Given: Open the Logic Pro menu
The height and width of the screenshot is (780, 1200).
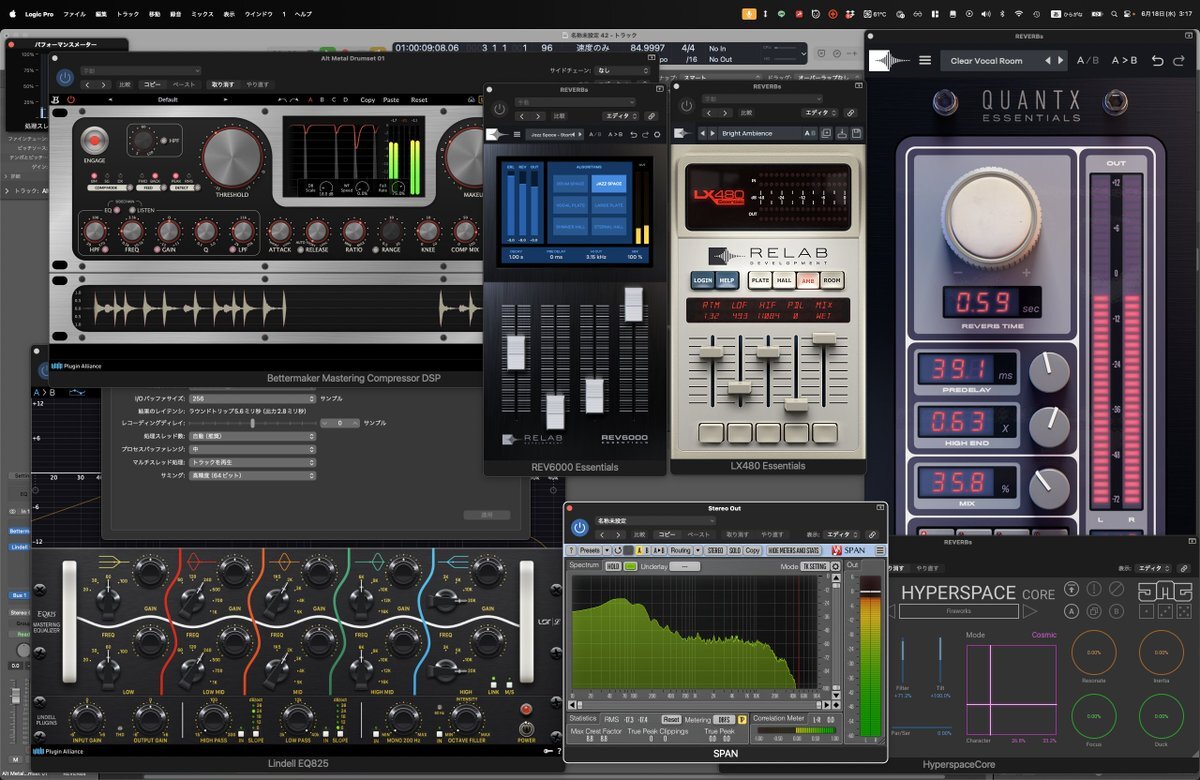Looking at the screenshot, I should tap(41, 14).
